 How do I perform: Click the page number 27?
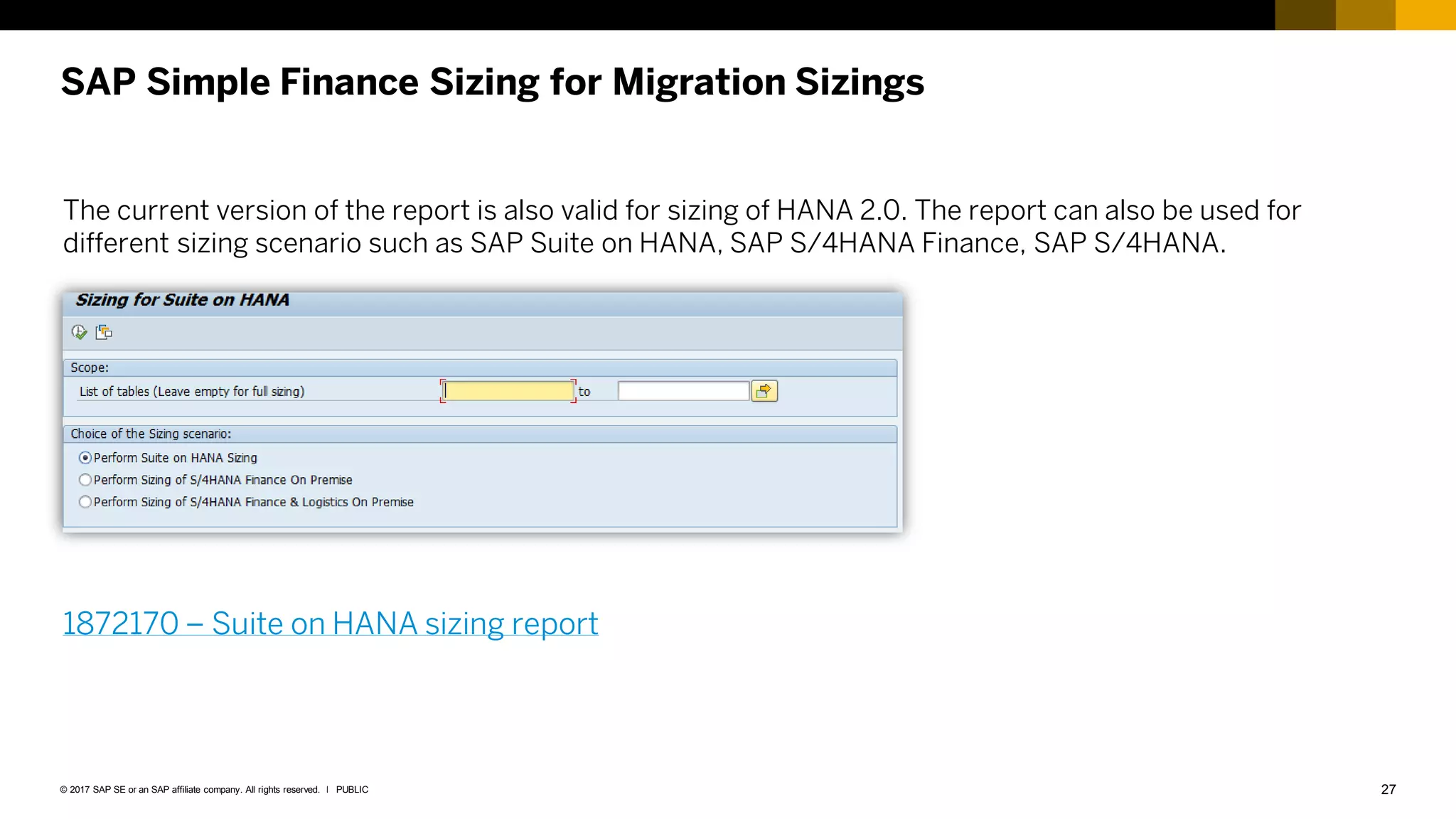1388,789
